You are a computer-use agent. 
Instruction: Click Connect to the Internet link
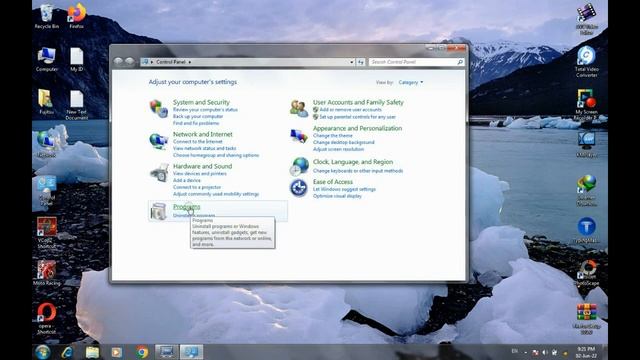(198, 142)
